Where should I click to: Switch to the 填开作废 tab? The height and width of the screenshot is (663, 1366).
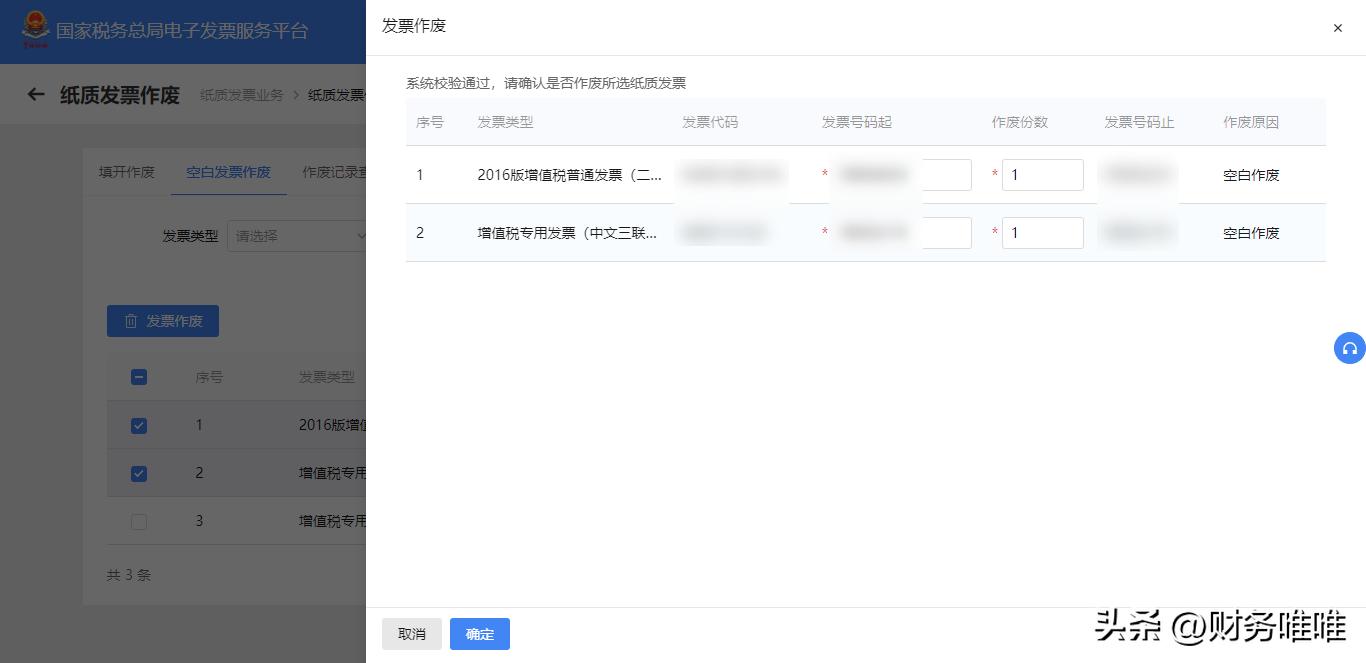(x=127, y=172)
